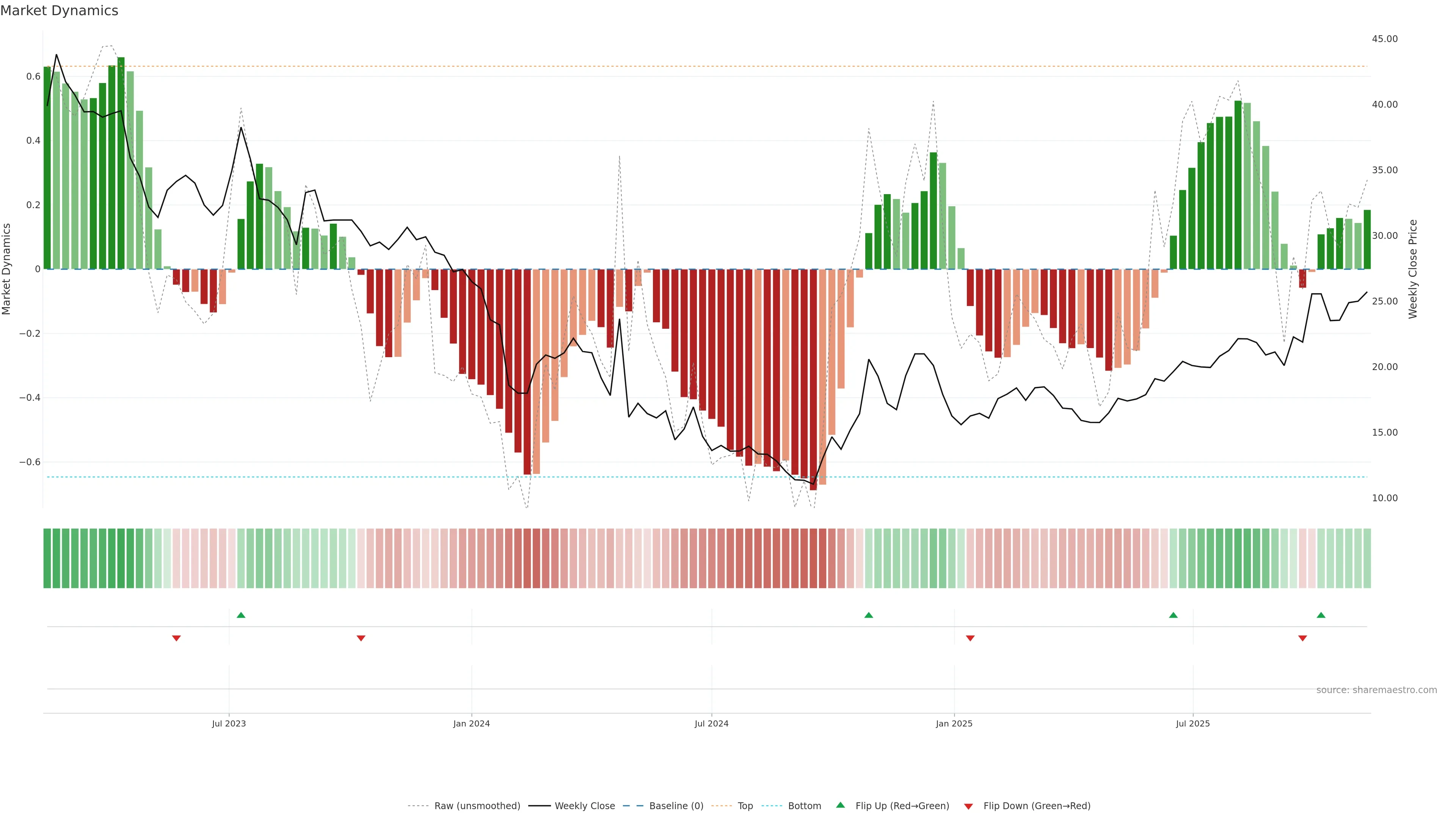Toggle the Baseline (0) legend entry
The image size is (1456, 819).
(676, 805)
